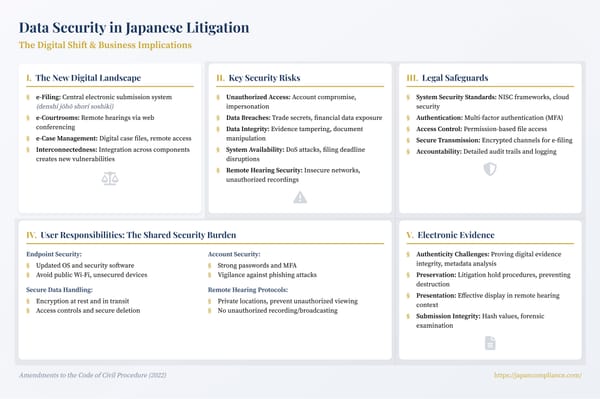Click the Secure Transmission bullet text
Screen dimensions: 600x399
[494, 140]
